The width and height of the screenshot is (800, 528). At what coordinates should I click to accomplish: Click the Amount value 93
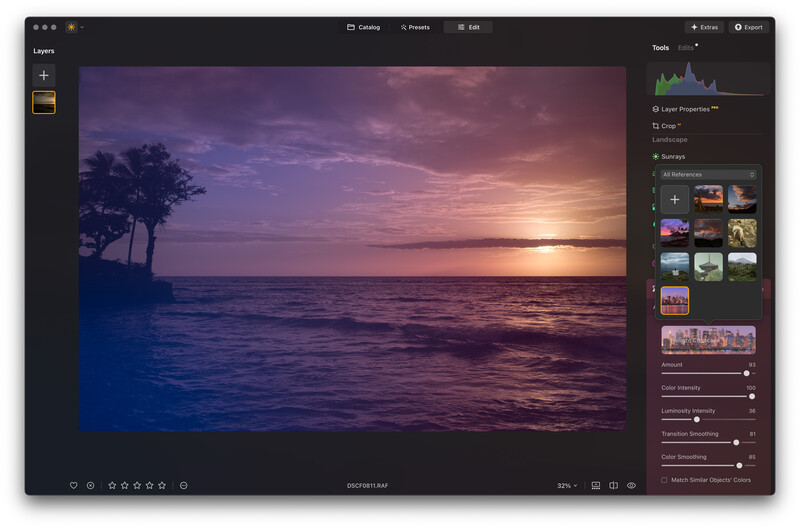click(752, 365)
